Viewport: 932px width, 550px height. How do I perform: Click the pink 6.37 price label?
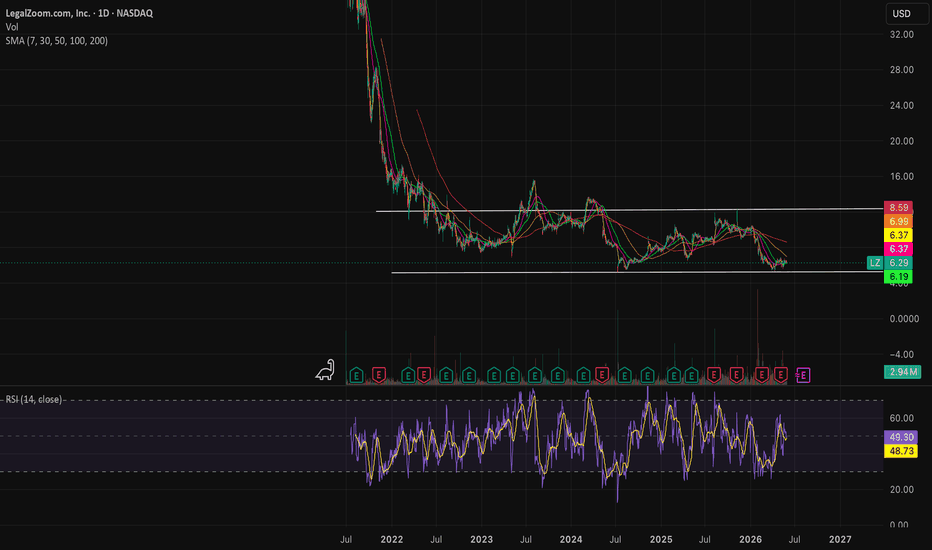pos(898,249)
